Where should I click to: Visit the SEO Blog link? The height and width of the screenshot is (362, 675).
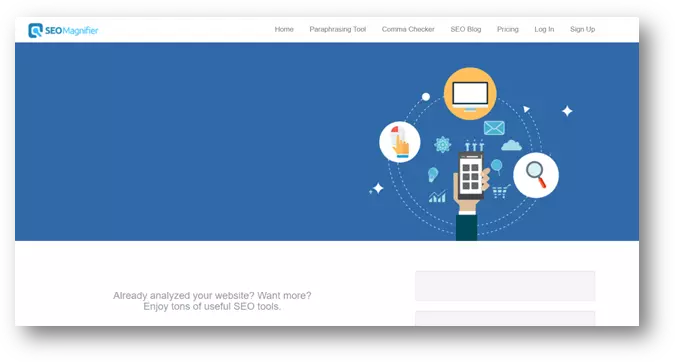point(466,29)
